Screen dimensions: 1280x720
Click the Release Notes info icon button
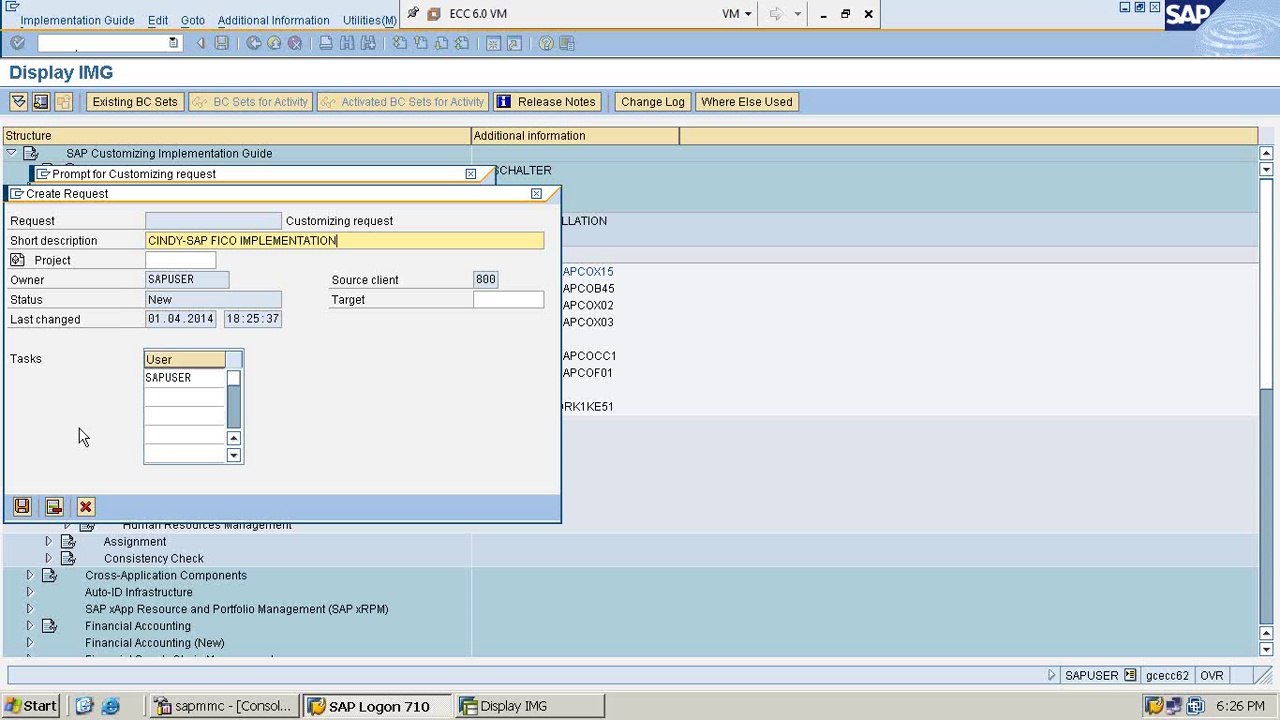pos(547,101)
